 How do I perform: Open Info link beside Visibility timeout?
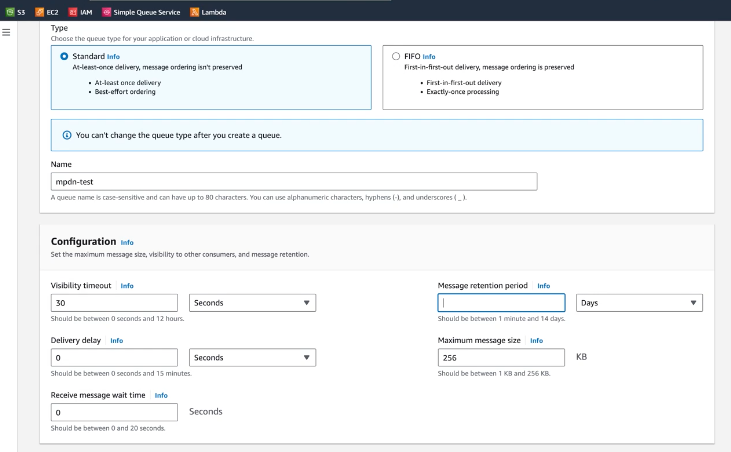coord(127,286)
